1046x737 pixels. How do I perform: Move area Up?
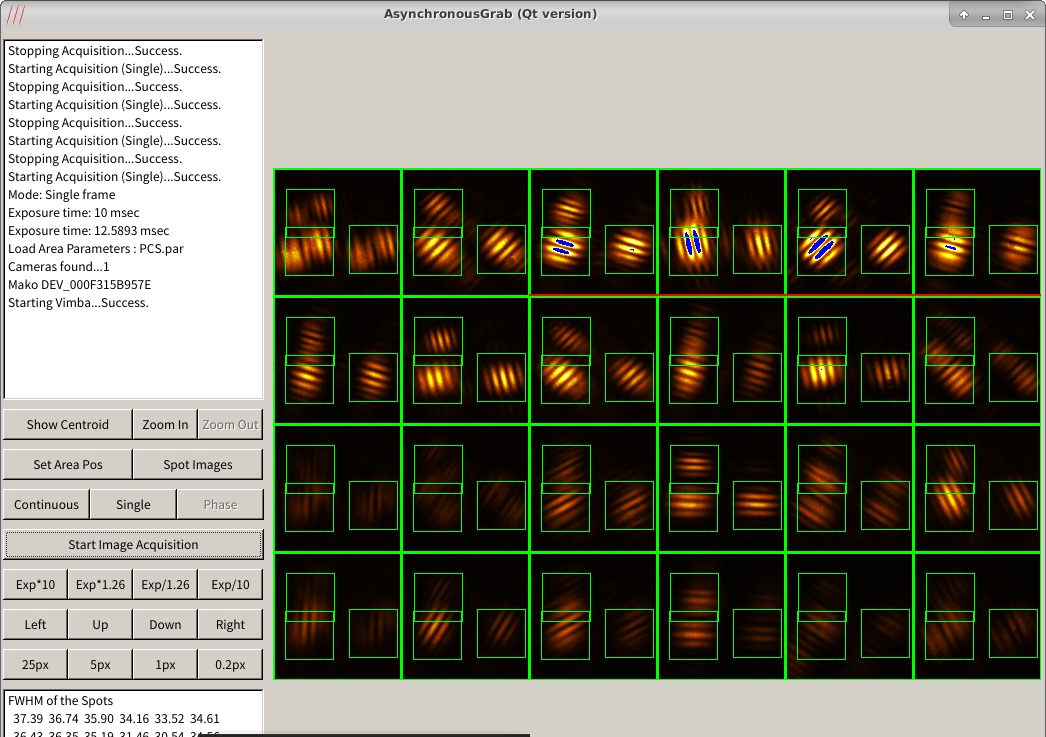100,625
